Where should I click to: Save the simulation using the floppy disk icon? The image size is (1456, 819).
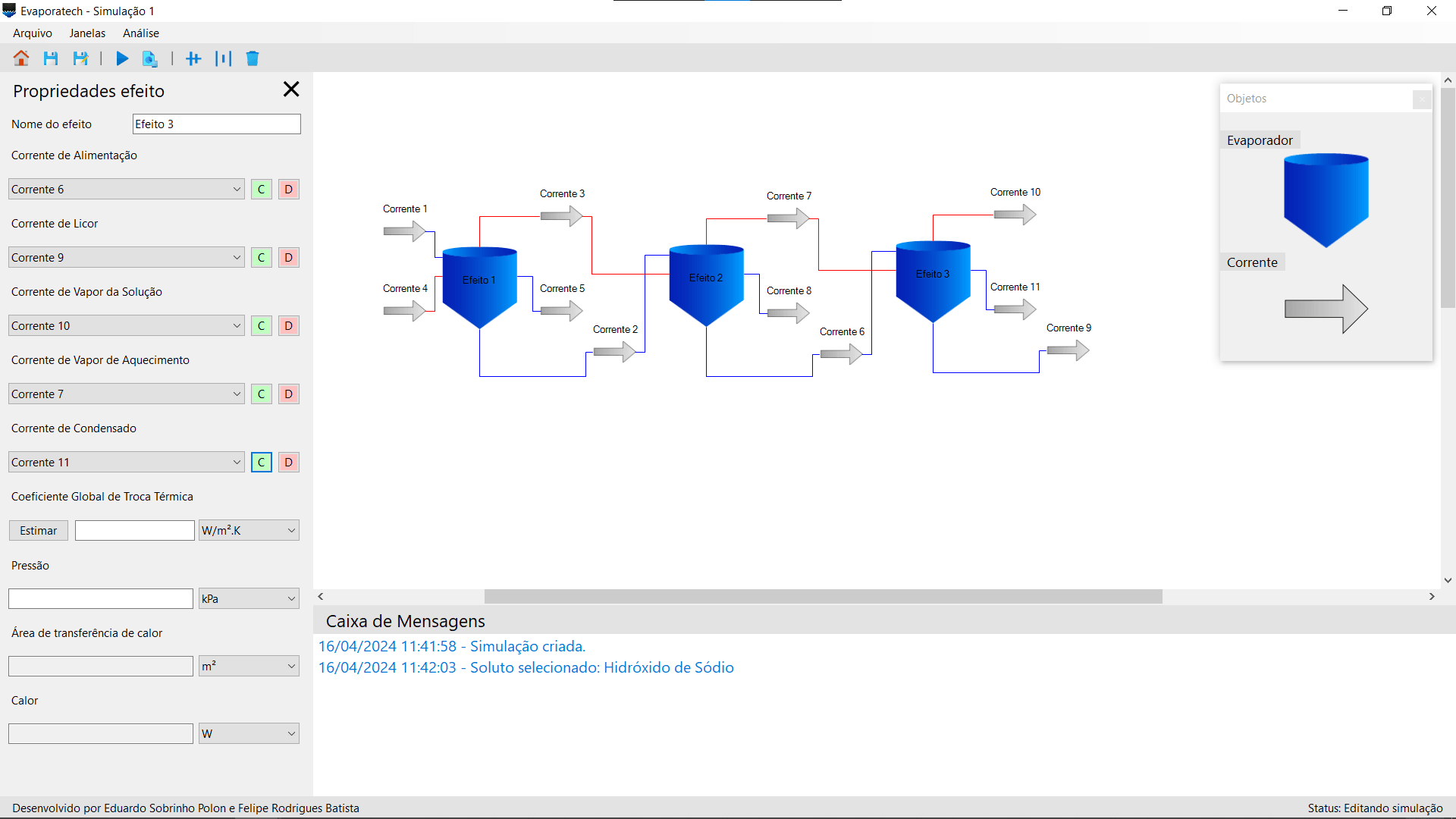[x=51, y=58]
